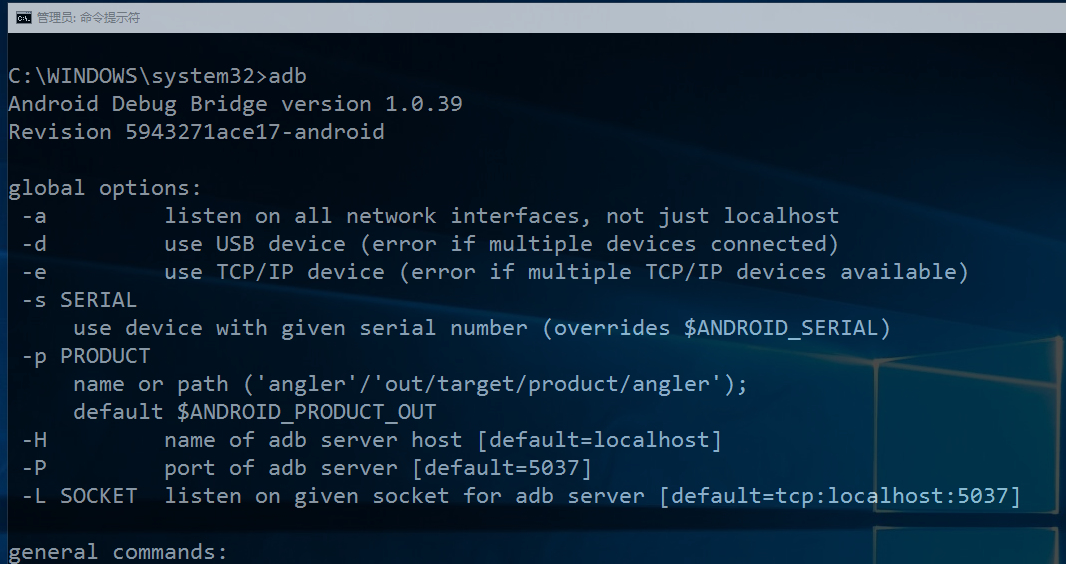
Task: Click the -L SOCKET option text
Action: 80,496
